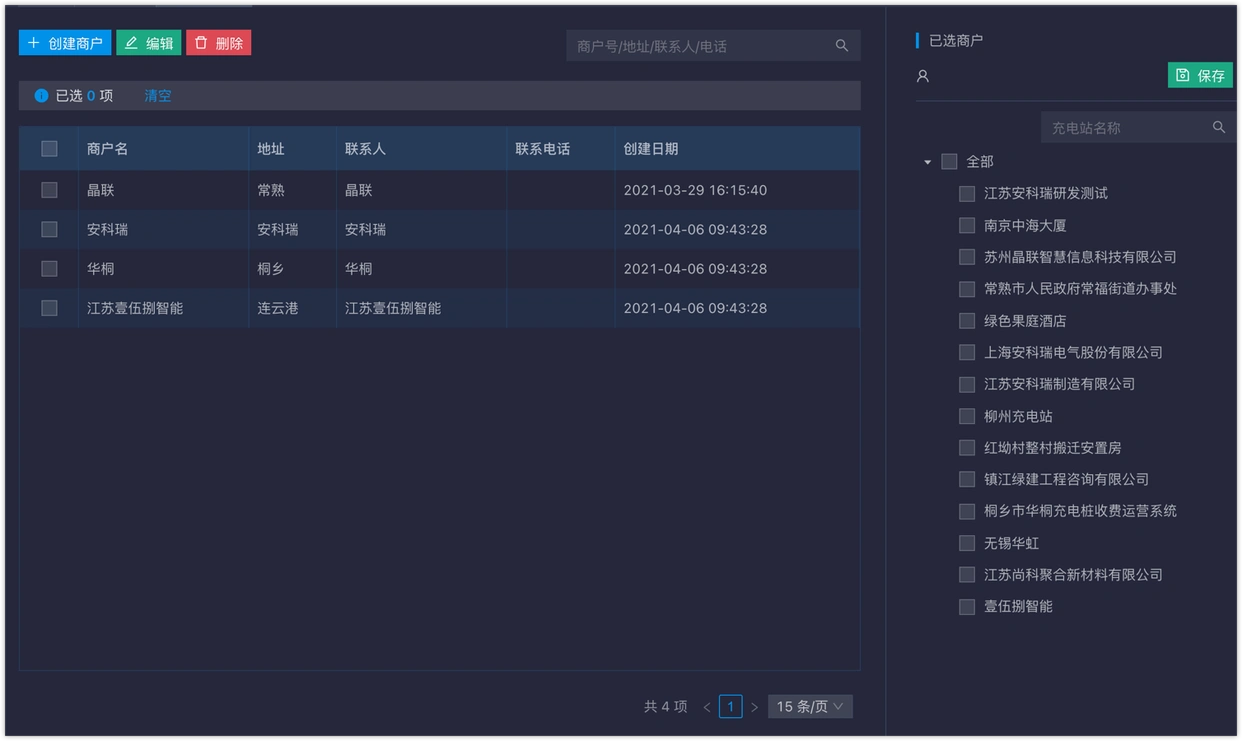Image resolution: width=1242 pixels, height=741 pixels.
Task: Check the checkbox for 晶联 merchant row
Action: (48, 189)
